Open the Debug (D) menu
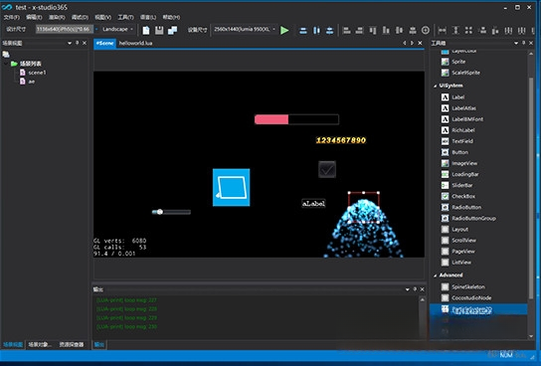Viewport: 541px width, 366px height. 80,17
